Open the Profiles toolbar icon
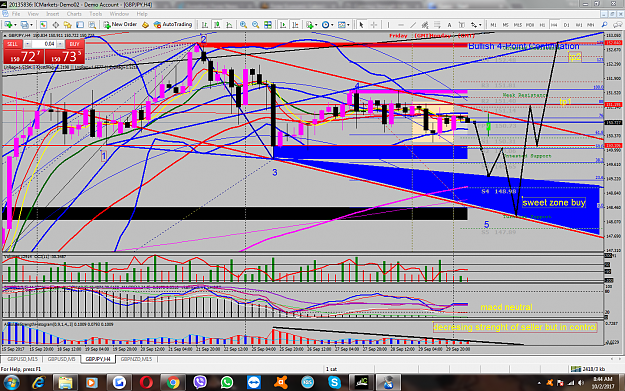The image size is (625, 391). pyautogui.click(x=25, y=25)
